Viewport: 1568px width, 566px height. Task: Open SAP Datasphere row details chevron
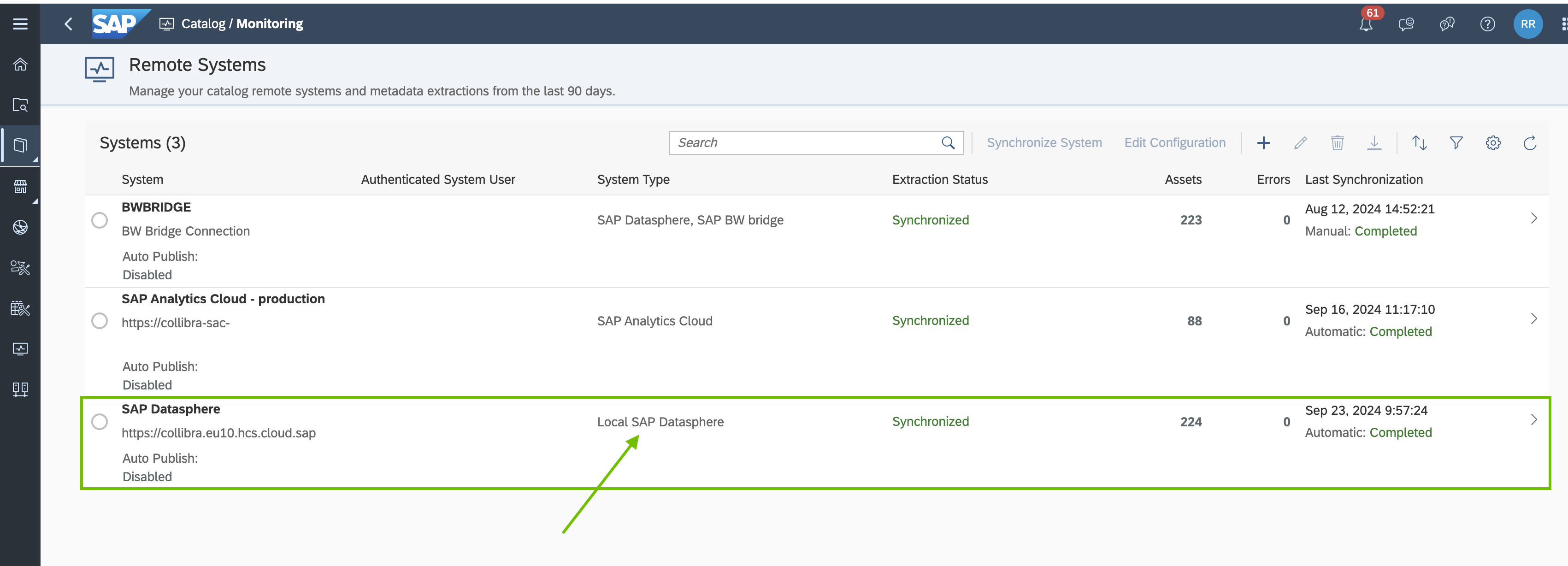(1533, 420)
